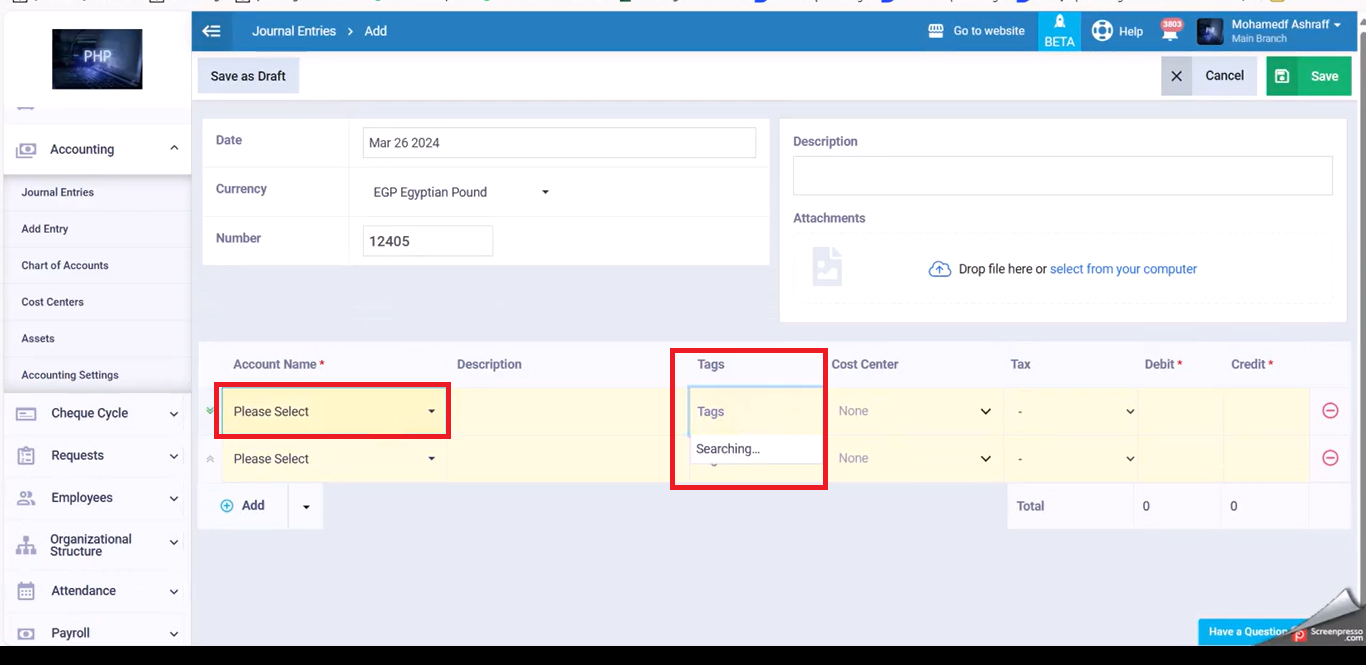Open the Help lifebuoy icon
This screenshot has width=1366, height=665.
point(1102,31)
